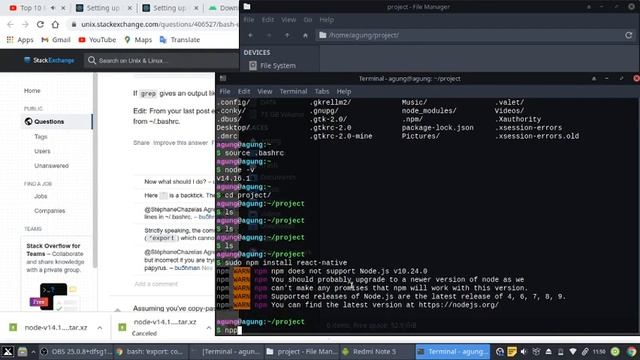Screen dimensions: 640x360
Task: Click the Chrome icon in system tray
Action: point(631,351)
